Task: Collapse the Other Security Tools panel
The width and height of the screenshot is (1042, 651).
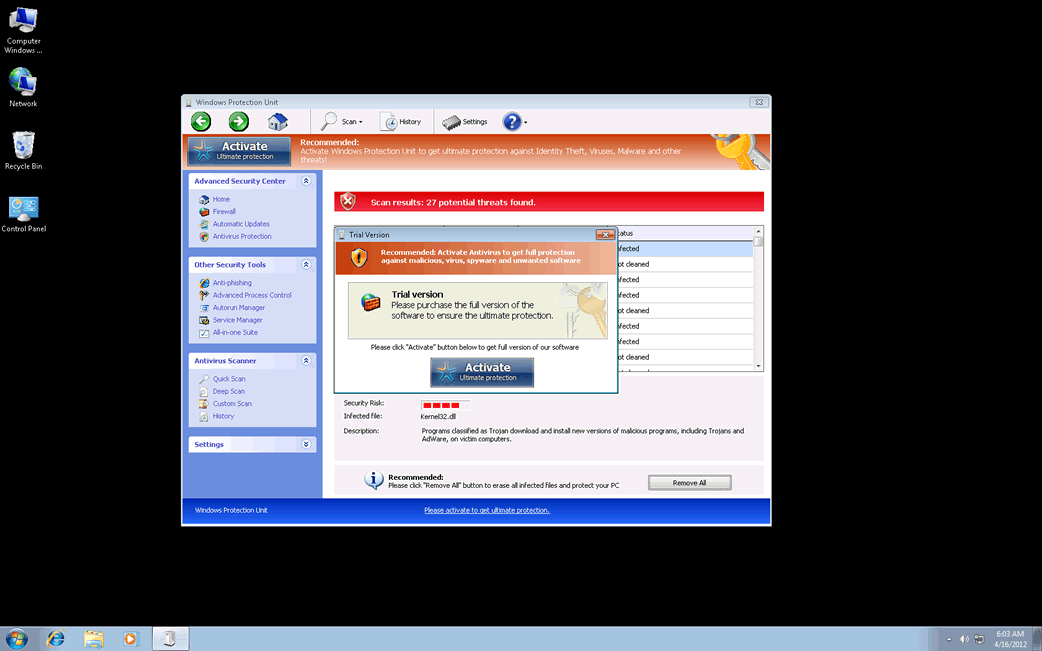Action: click(x=306, y=265)
